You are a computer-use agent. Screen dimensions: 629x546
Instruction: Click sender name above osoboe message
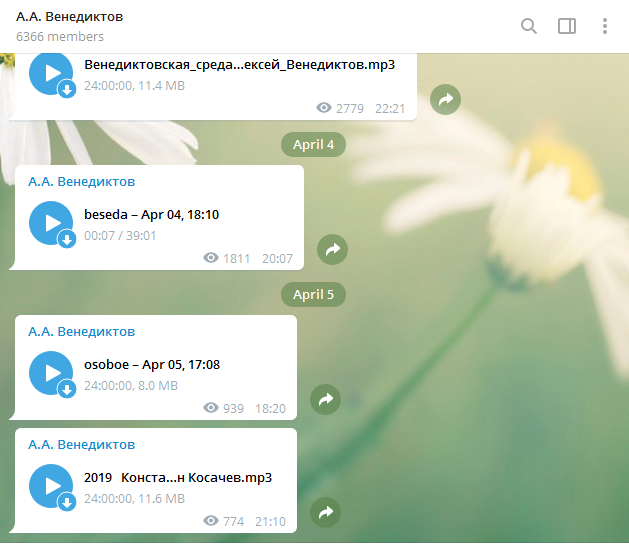tap(81, 332)
